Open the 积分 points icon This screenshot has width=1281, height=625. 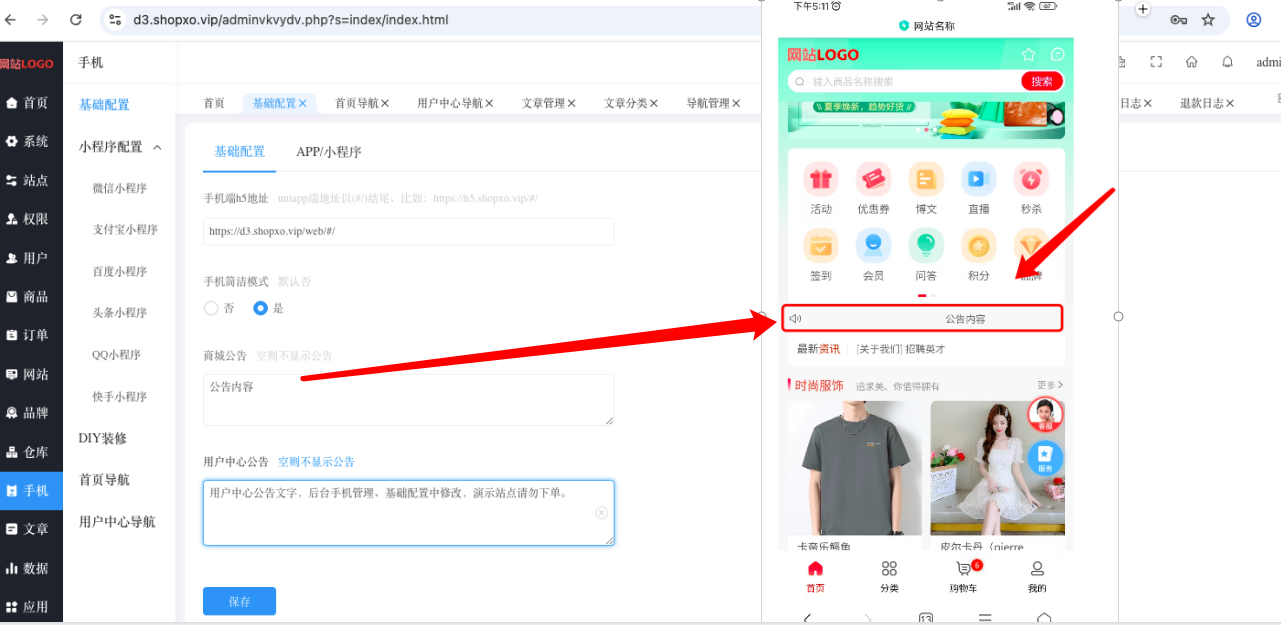pos(978,246)
